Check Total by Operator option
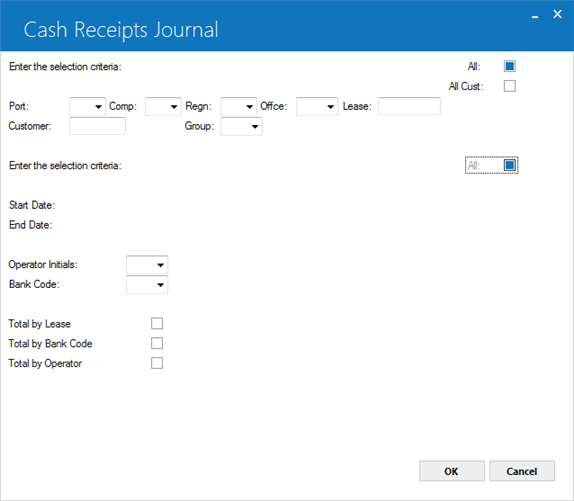574x501 pixels. (x=157, y=363)
